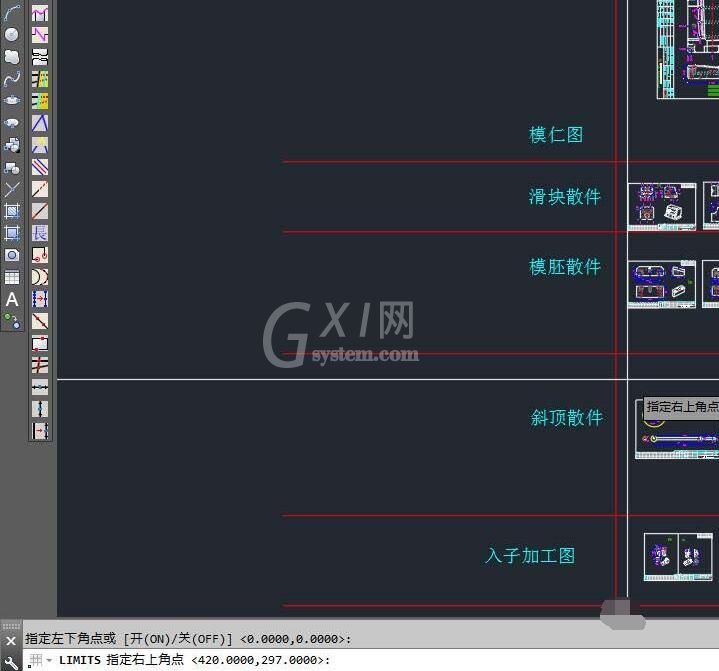Select the top mold drawing sheet
The width and height of the screenshot is (719, 671).
[x=687, y=49]
